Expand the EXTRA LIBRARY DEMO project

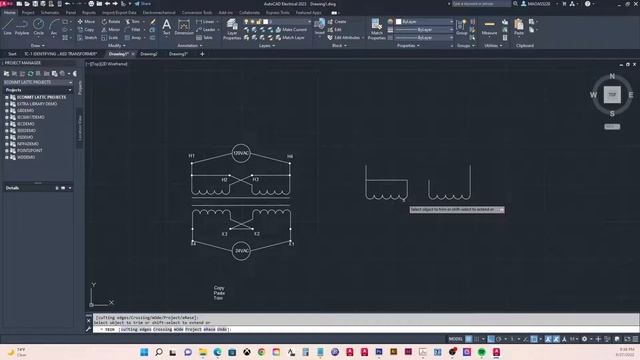pyautogui.click(x=7, y=104)
